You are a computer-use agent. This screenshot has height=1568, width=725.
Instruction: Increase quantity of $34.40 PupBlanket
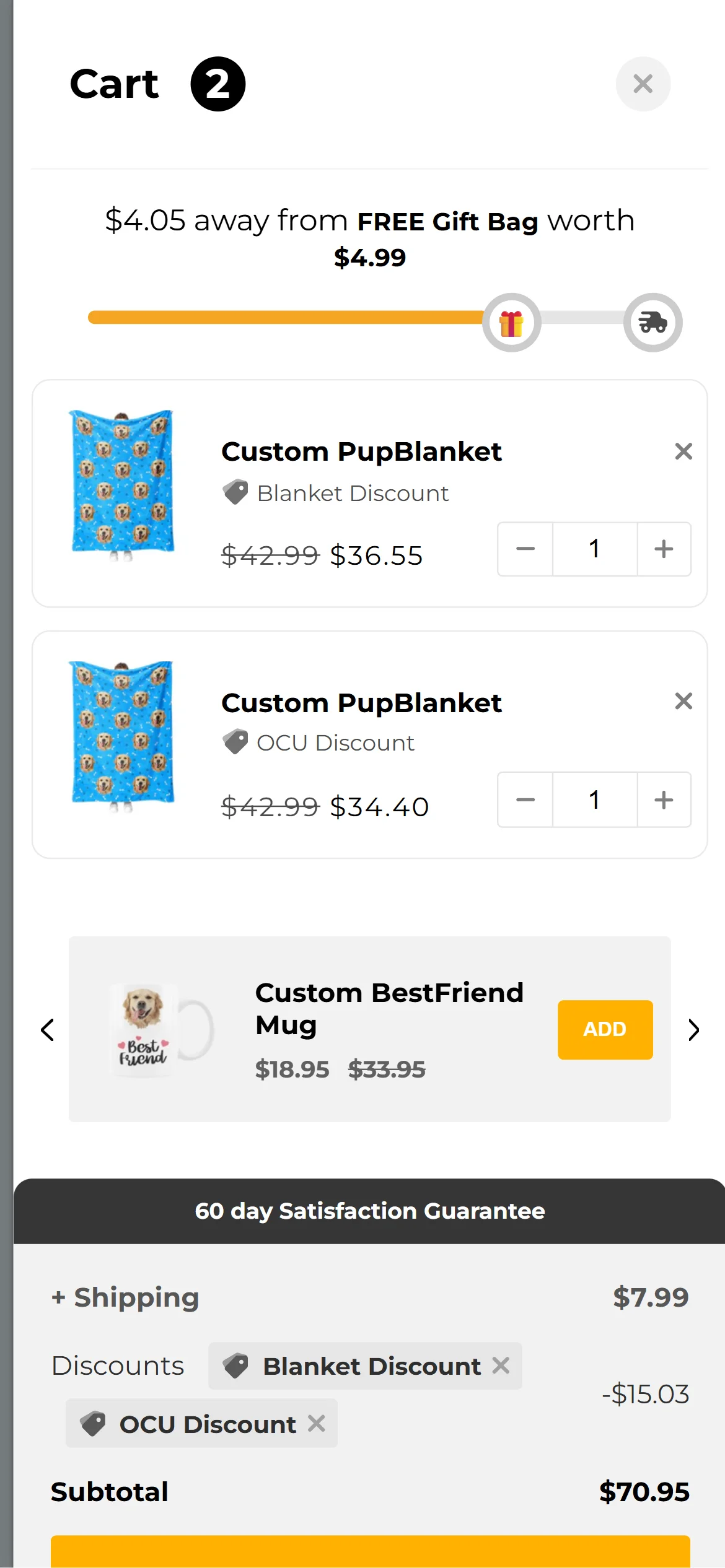pyautogui.click(x=664, y=799)
